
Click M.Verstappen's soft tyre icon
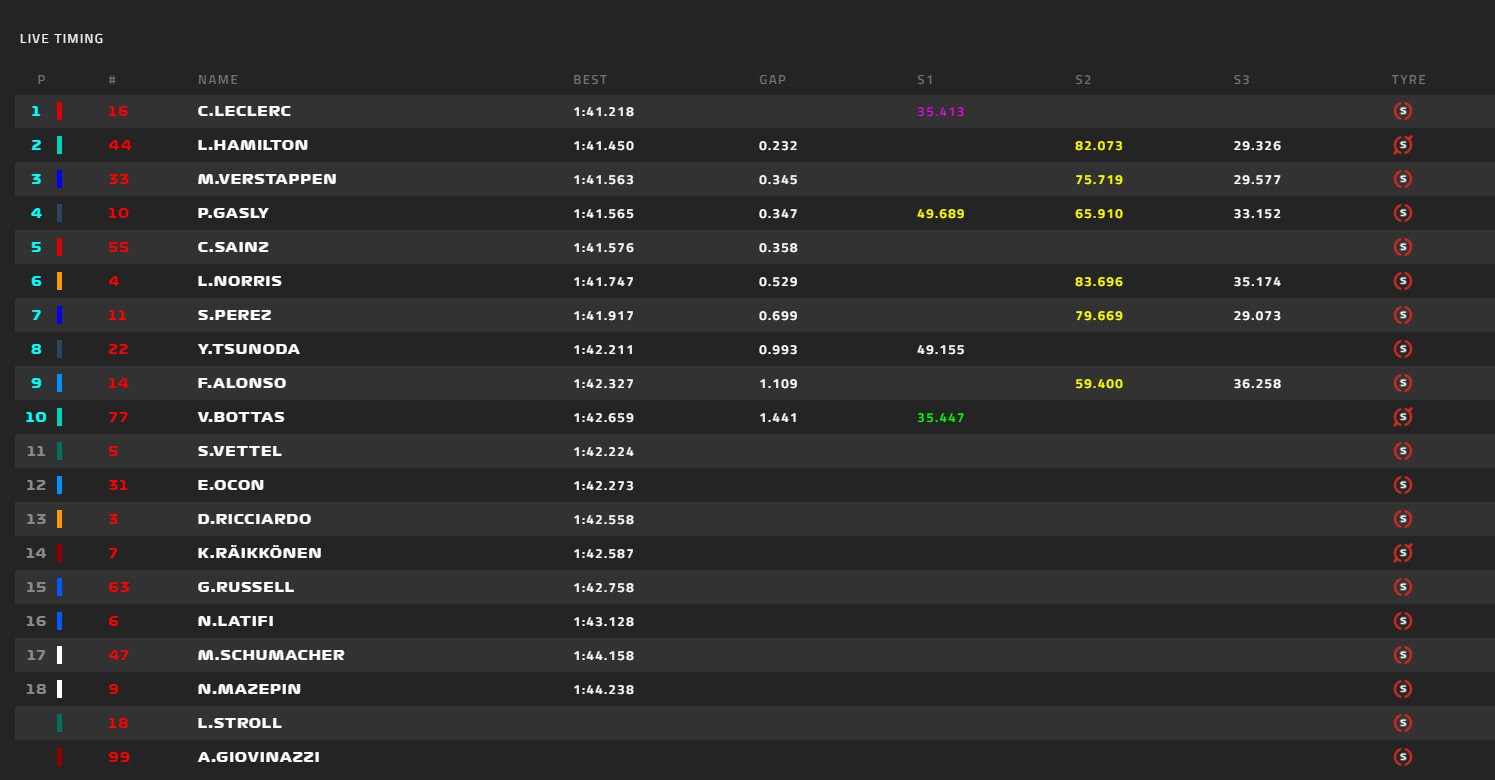pos(1403,179)
